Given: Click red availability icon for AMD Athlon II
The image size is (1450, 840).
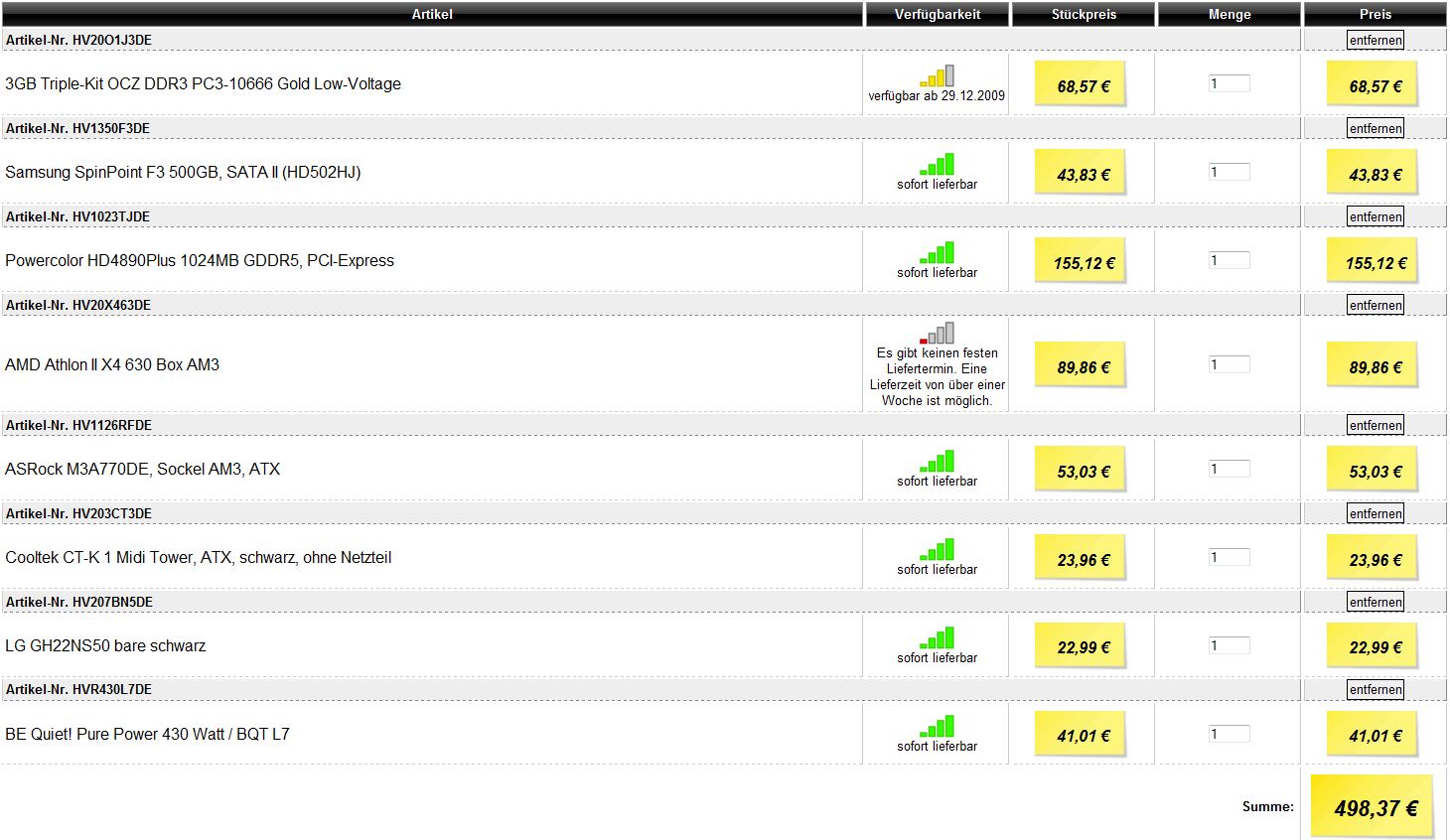Looking at the screenshot, I should tap(937, 333).
